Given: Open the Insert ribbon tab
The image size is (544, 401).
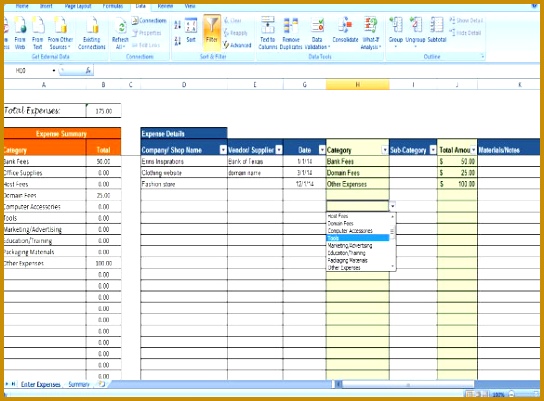Looking at the screenshot, I should tap(46, 6).
